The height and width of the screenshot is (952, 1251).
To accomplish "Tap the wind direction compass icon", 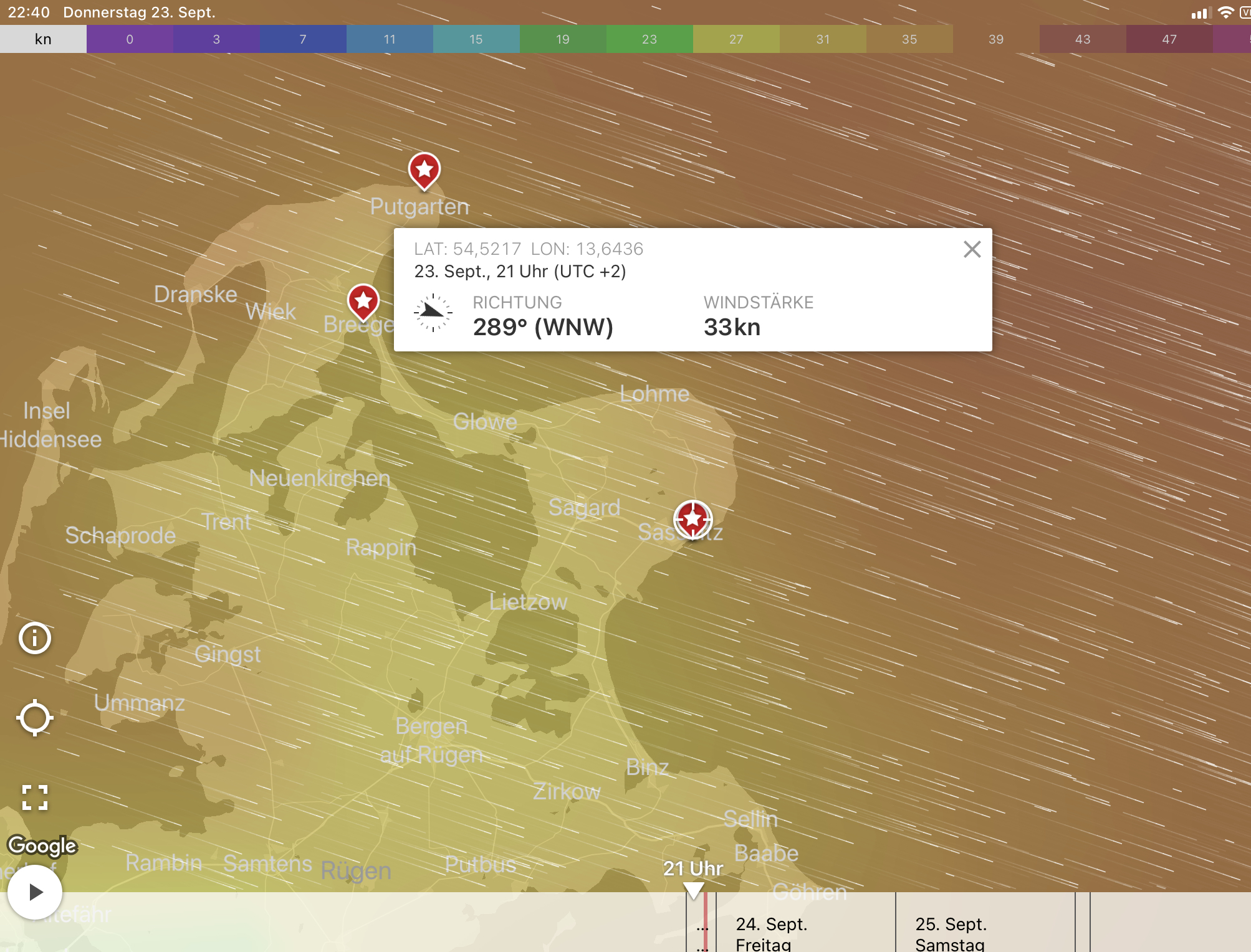I will click(433, 313).
